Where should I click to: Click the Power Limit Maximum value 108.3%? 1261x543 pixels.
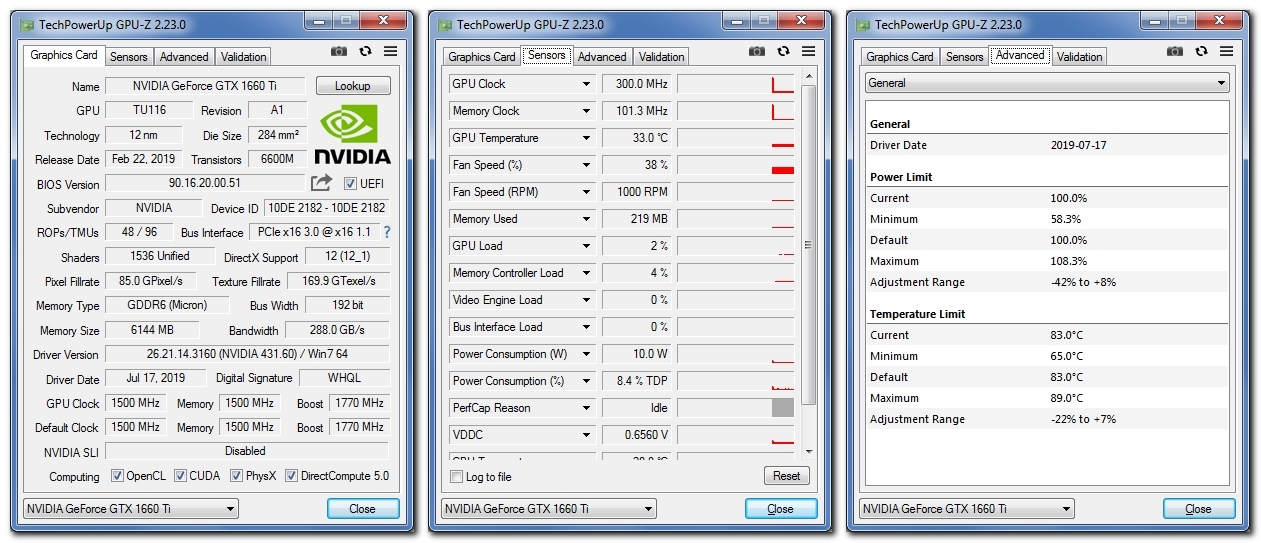point(1069,261)
